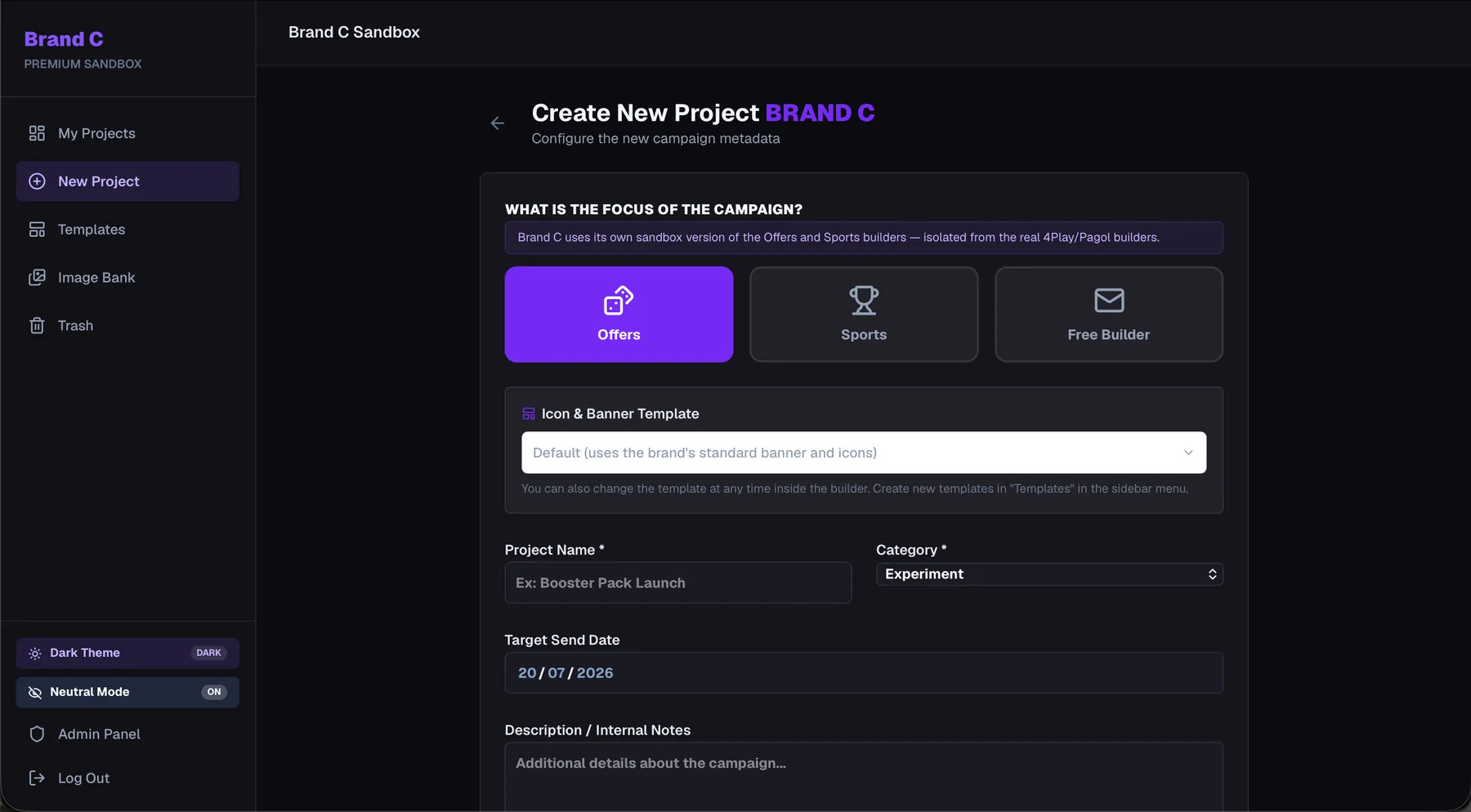The width and height of the screenshot is (1471, 812).
Task: Open the Category Experiment dropdown
Action: (x=1049, y=574)
